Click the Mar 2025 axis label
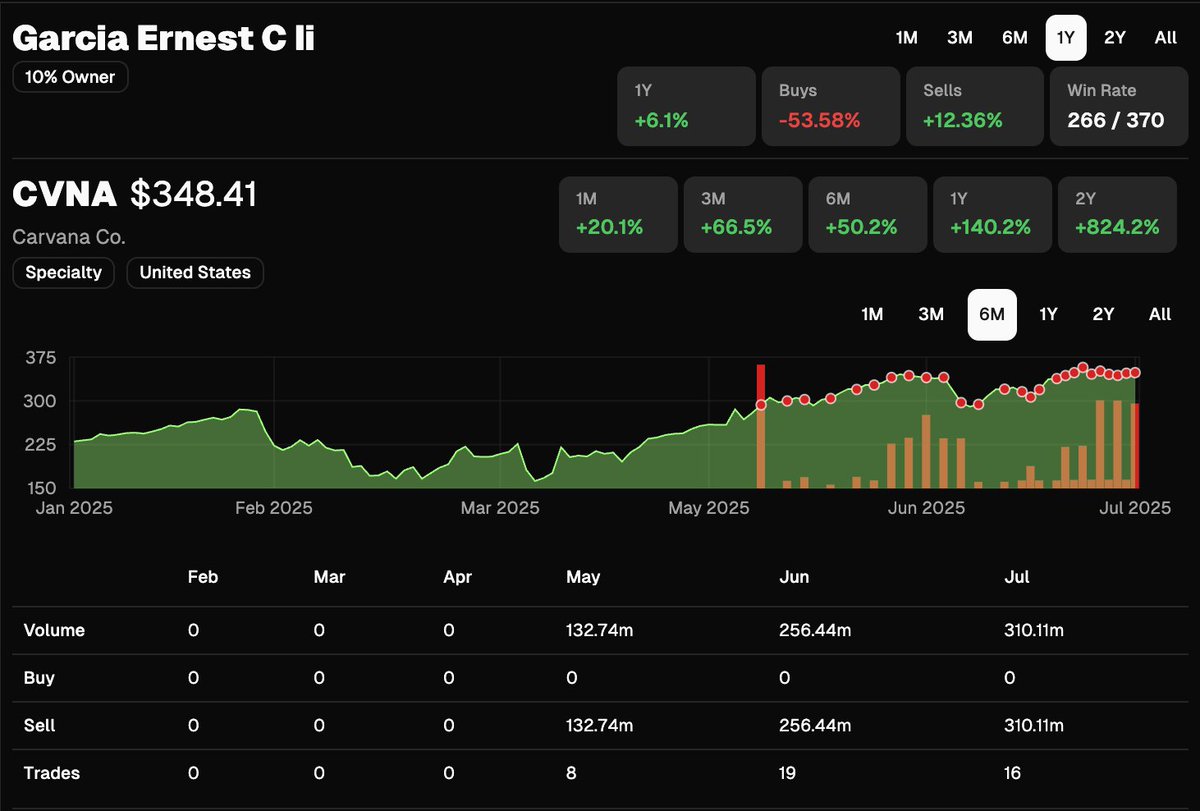 (x=499, y=508)
